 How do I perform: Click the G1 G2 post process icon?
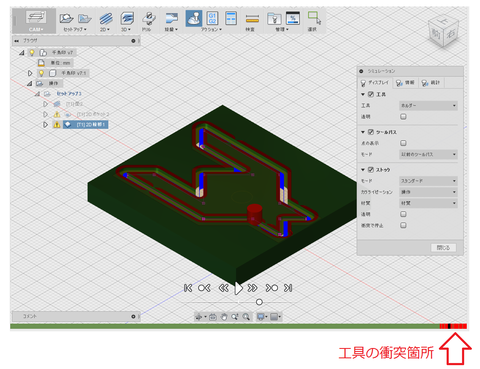pos(212,18)
